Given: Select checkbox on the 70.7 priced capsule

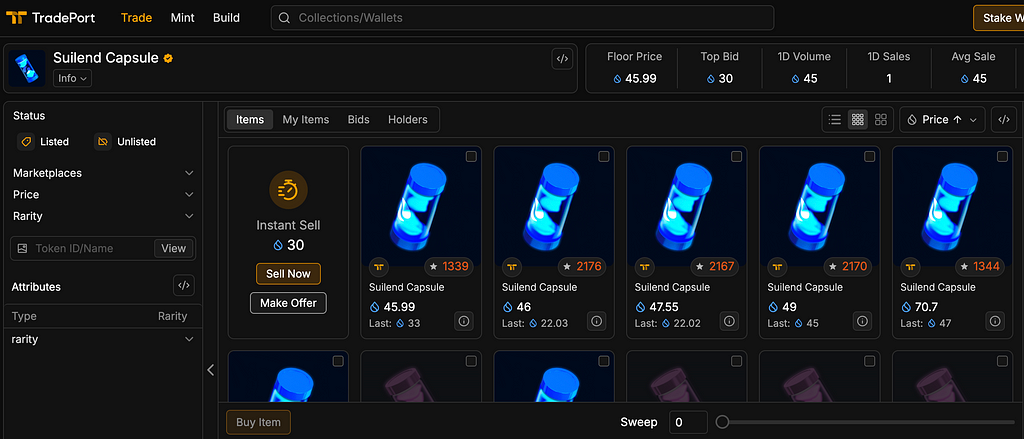Looking at the screenshot, I should coord(1002,156).
